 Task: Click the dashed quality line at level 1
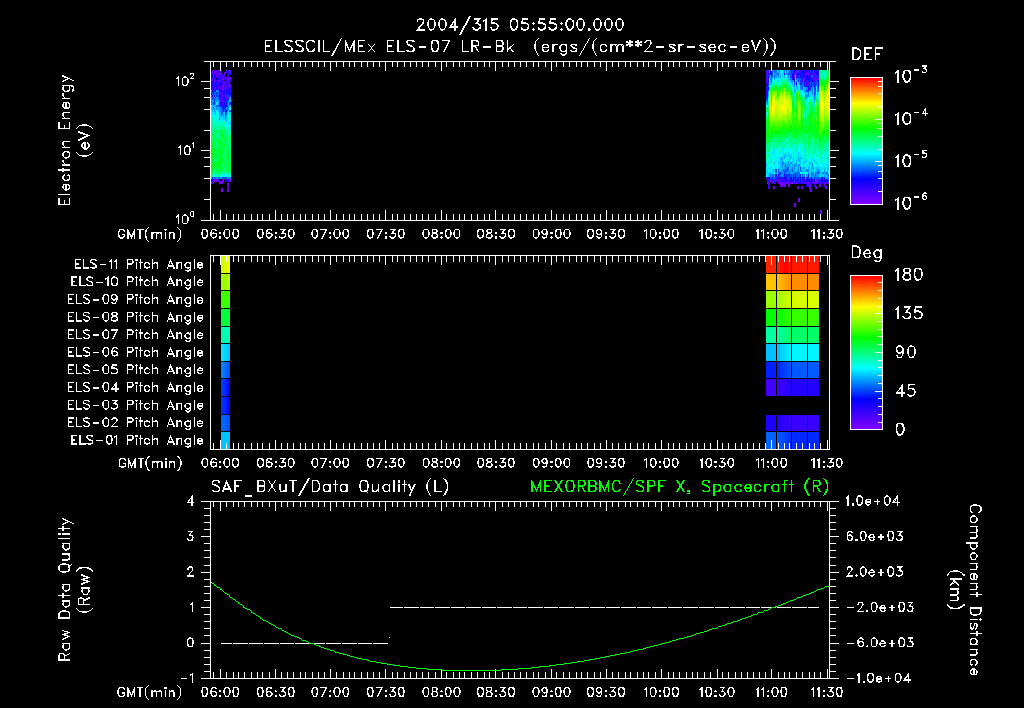[x=604, y=607]
